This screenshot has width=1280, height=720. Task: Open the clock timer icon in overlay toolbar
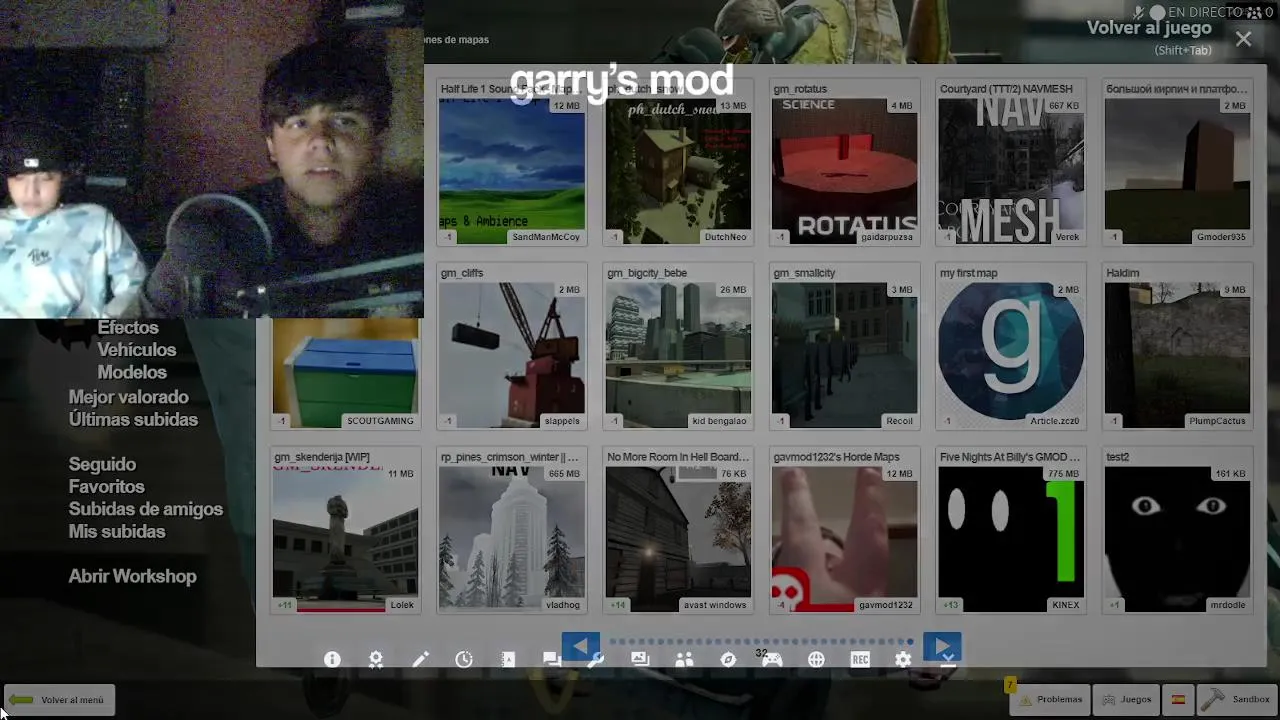(x=464, y=659)
